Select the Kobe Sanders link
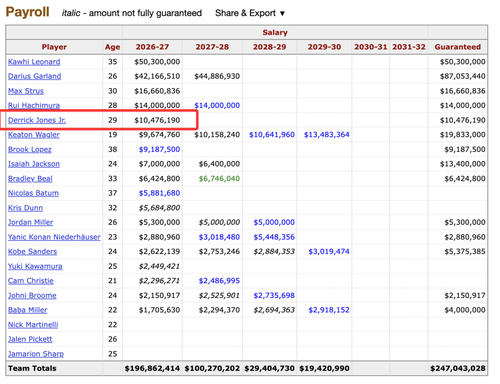This screenshot has height=384, width=500. tap(32, 252)
